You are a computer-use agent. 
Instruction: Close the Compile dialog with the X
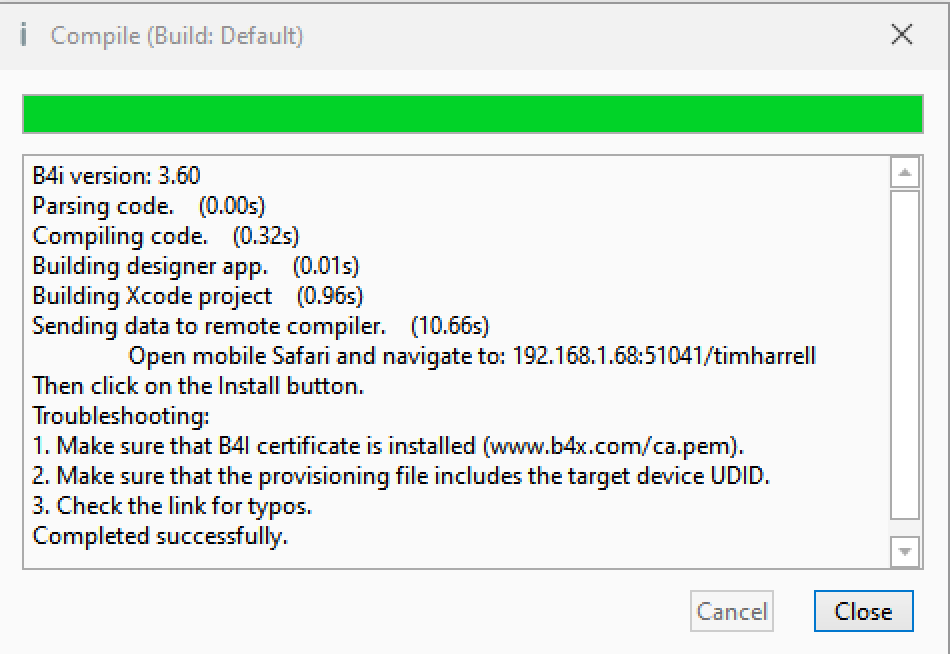[x=901, y=36]
